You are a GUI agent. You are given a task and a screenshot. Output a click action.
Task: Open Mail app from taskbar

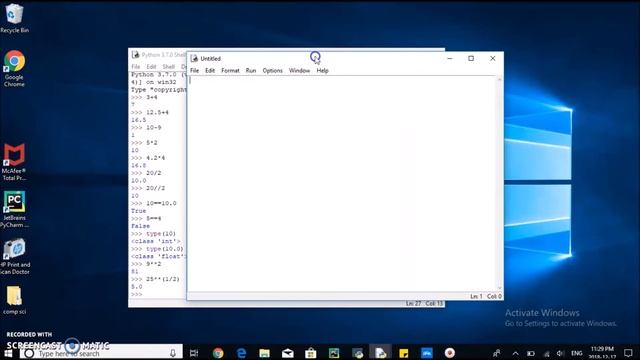point(288,353)
